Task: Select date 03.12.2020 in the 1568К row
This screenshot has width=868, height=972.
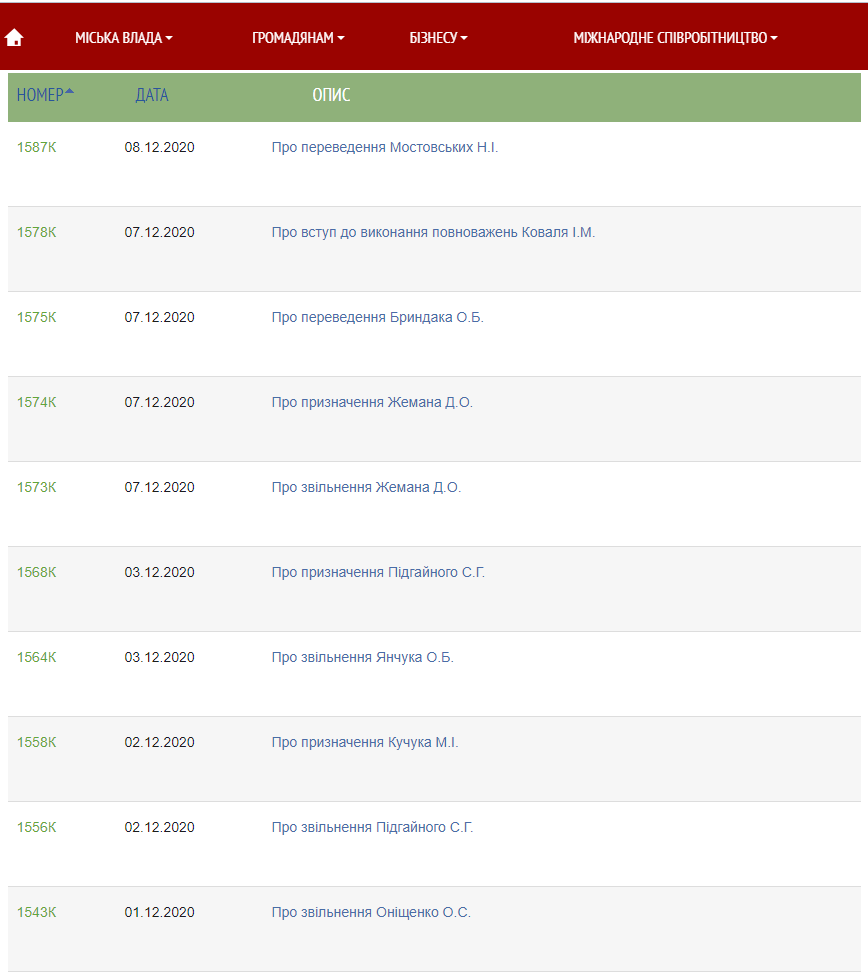Action: tap(159, 572)
